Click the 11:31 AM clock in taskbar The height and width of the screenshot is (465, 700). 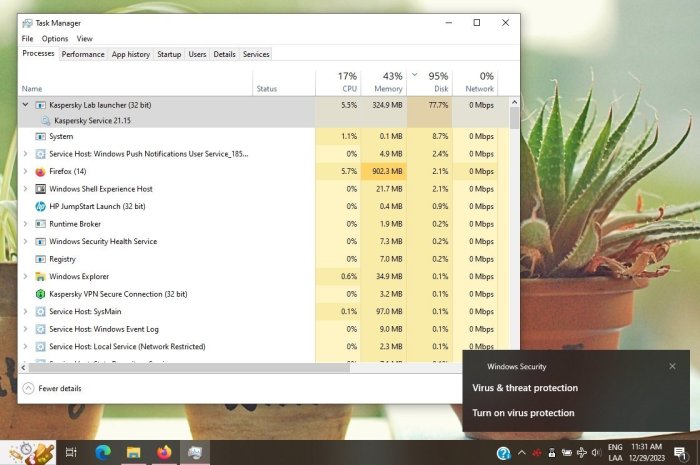[646, 447]
